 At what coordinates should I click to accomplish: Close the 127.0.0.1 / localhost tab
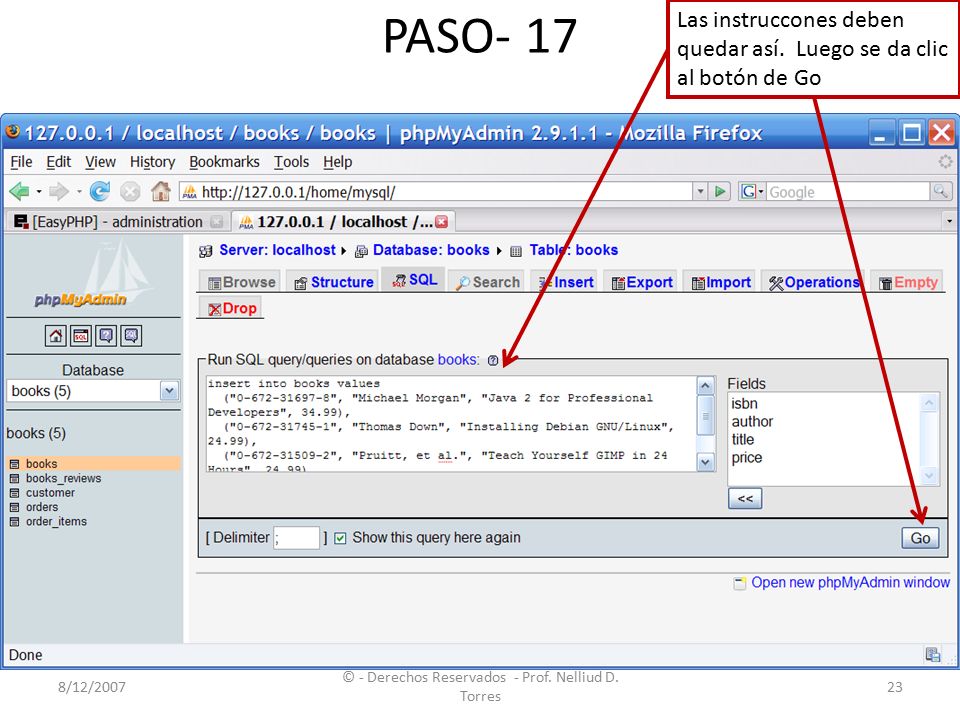click(x=441, y=222)
